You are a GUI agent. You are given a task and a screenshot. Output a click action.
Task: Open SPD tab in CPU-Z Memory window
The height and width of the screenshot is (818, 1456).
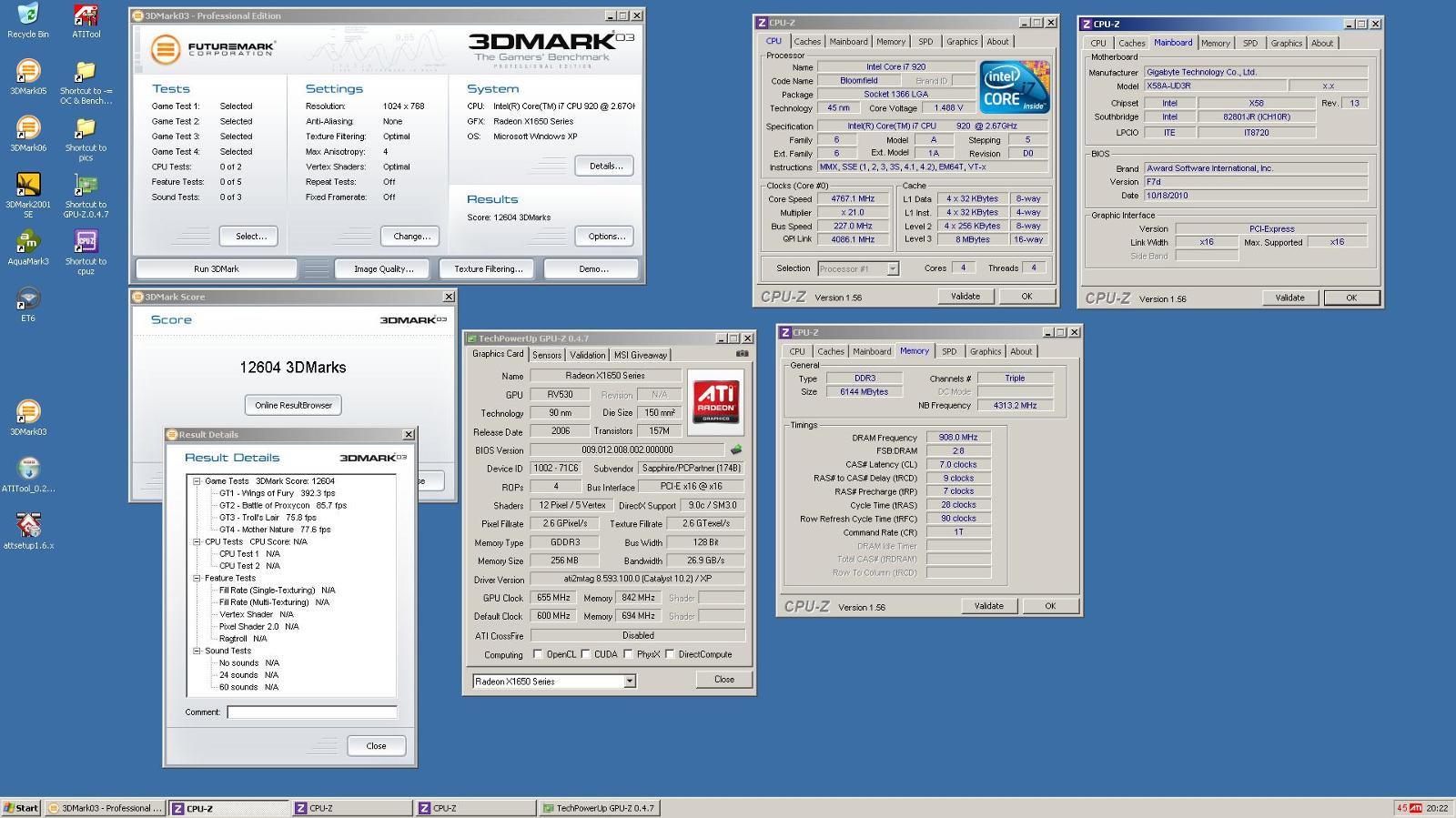coord(949,352)
